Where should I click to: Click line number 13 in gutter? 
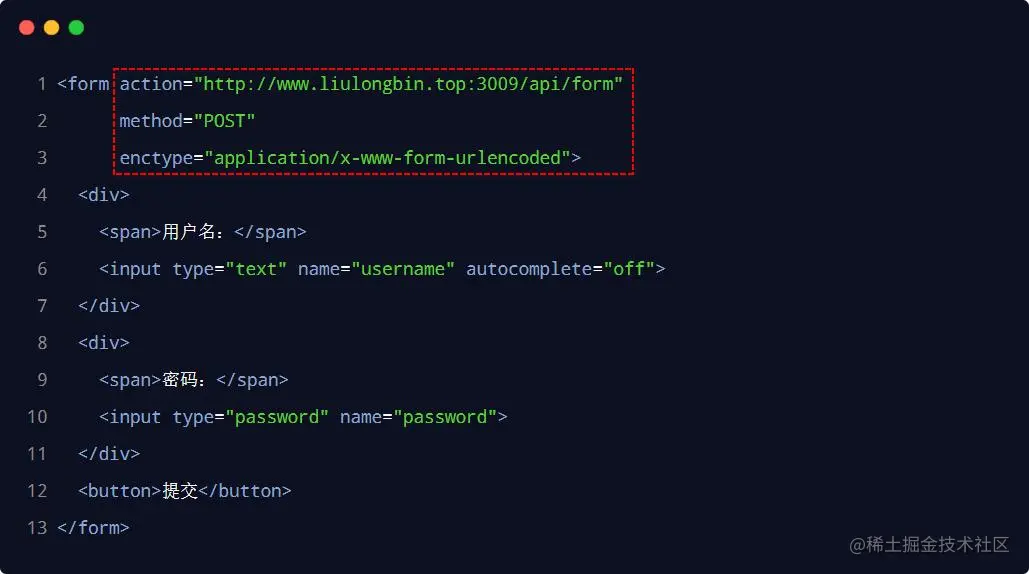37,528
